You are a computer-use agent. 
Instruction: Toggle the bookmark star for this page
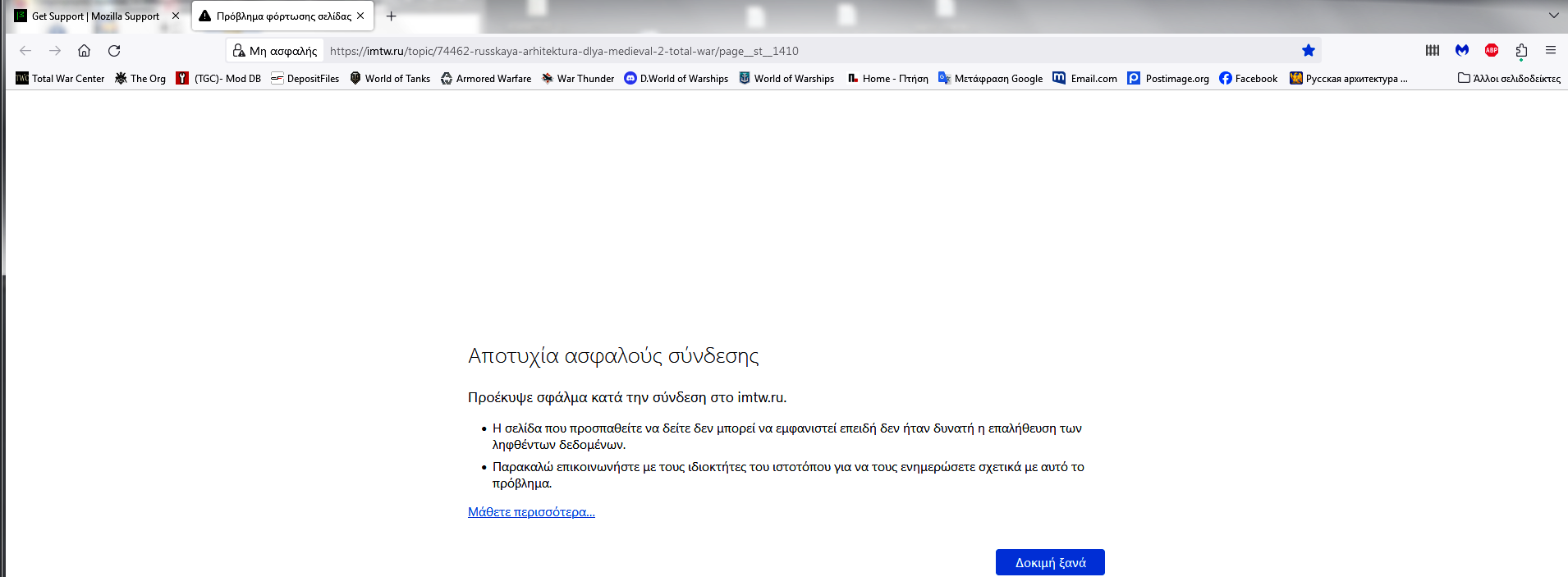(x=1309, y=51)
